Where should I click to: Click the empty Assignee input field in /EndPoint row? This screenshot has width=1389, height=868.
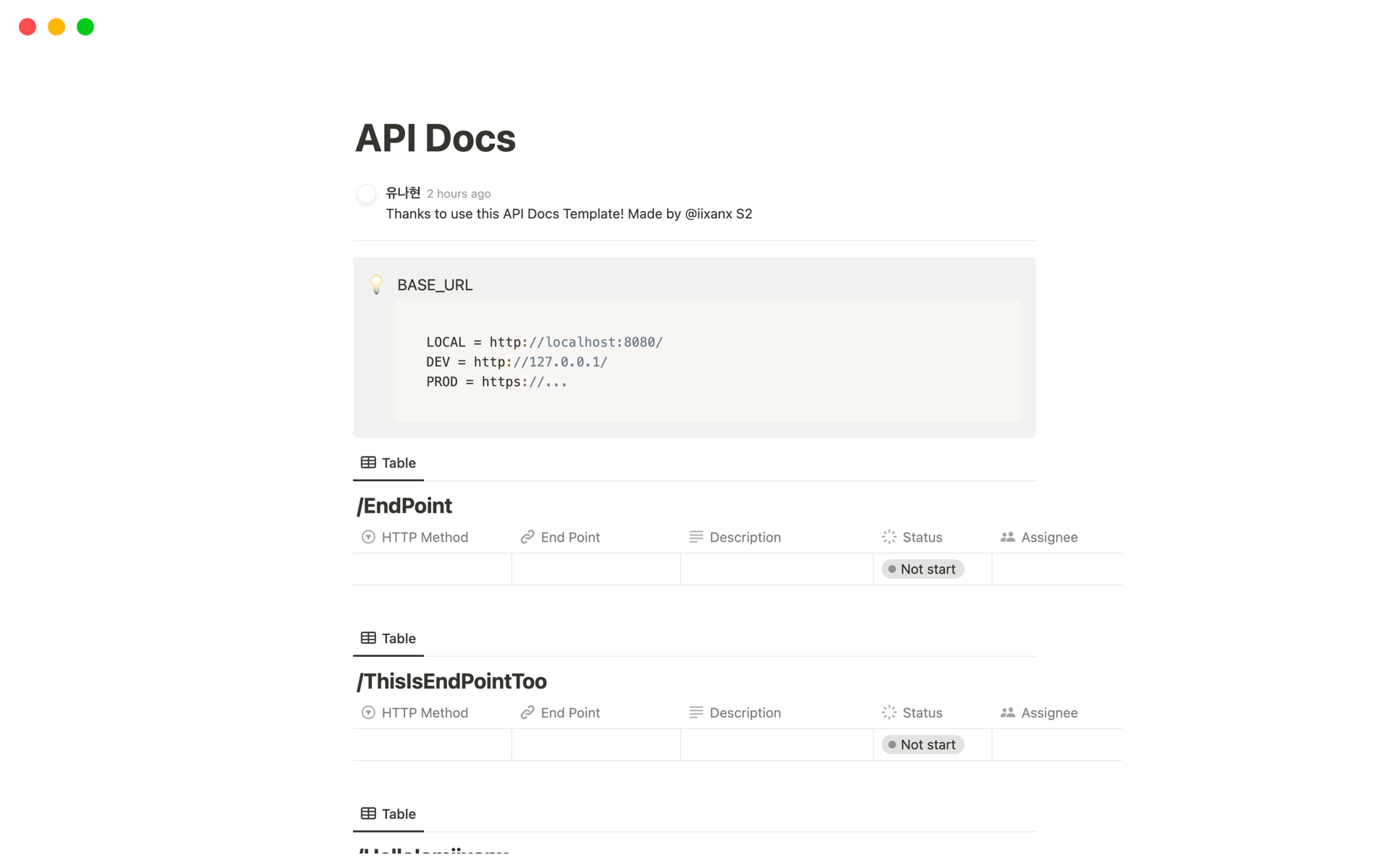1048,568
